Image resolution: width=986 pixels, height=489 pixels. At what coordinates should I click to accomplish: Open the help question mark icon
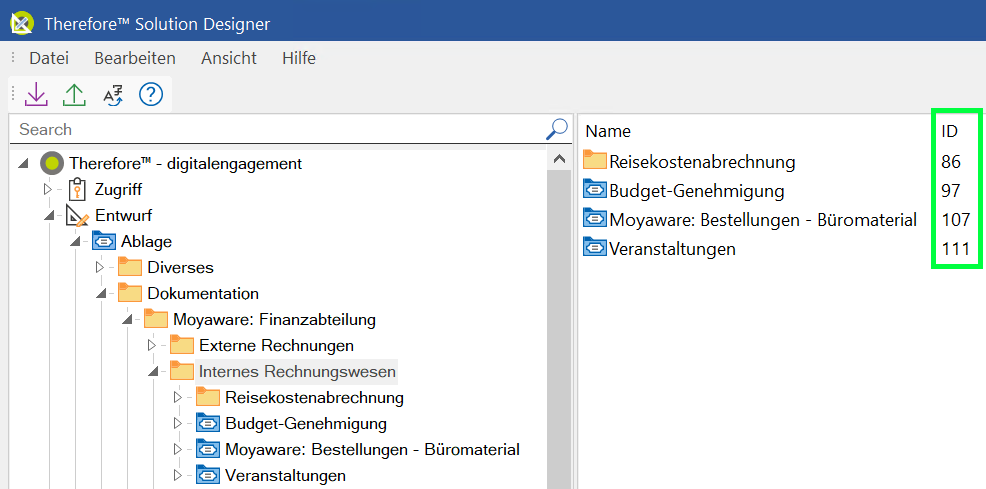[x=151, y=95]
